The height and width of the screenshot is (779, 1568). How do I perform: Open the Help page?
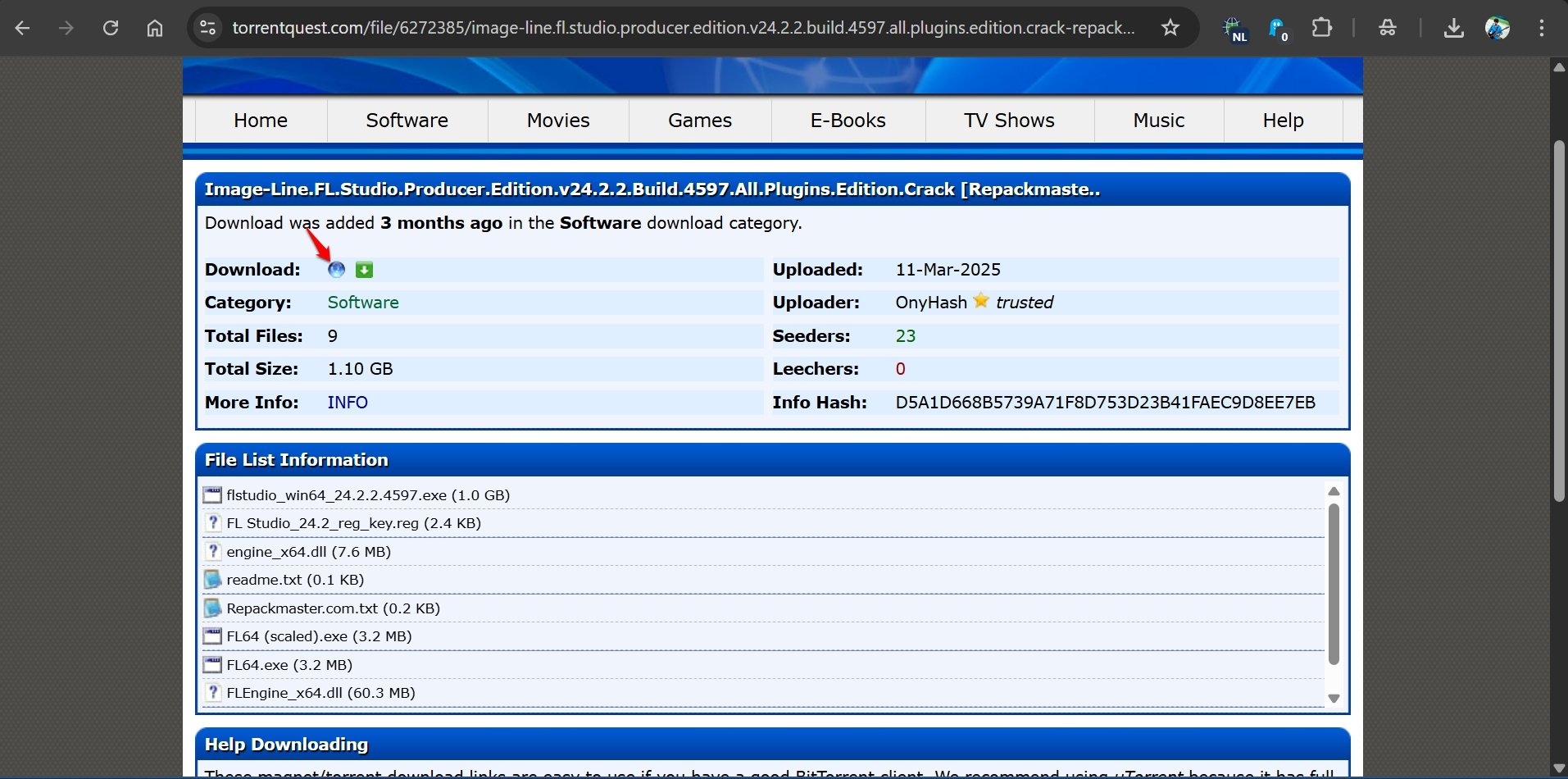tap(1284, 121)
